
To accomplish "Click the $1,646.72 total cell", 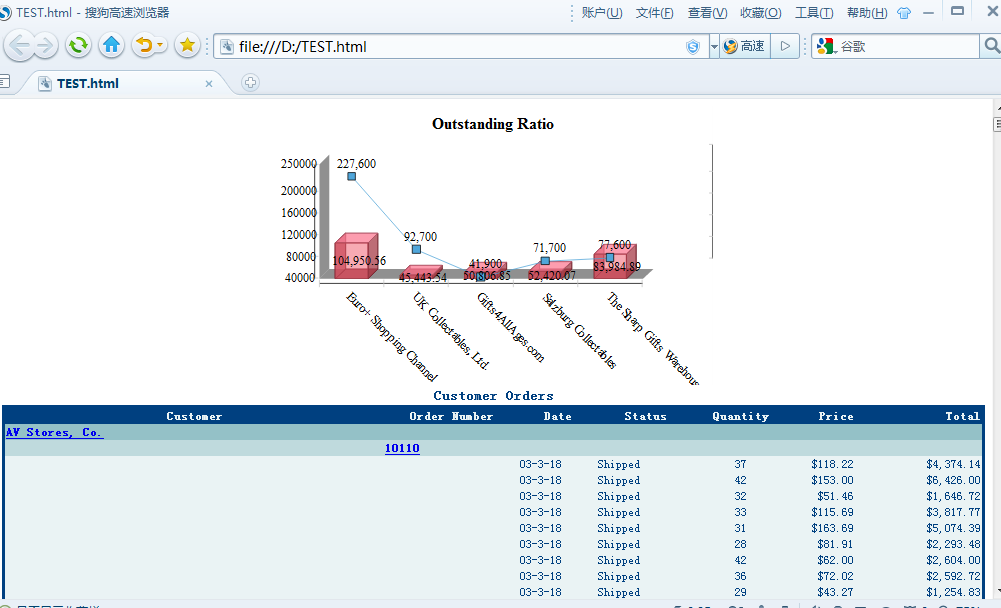I will (953, 496).
